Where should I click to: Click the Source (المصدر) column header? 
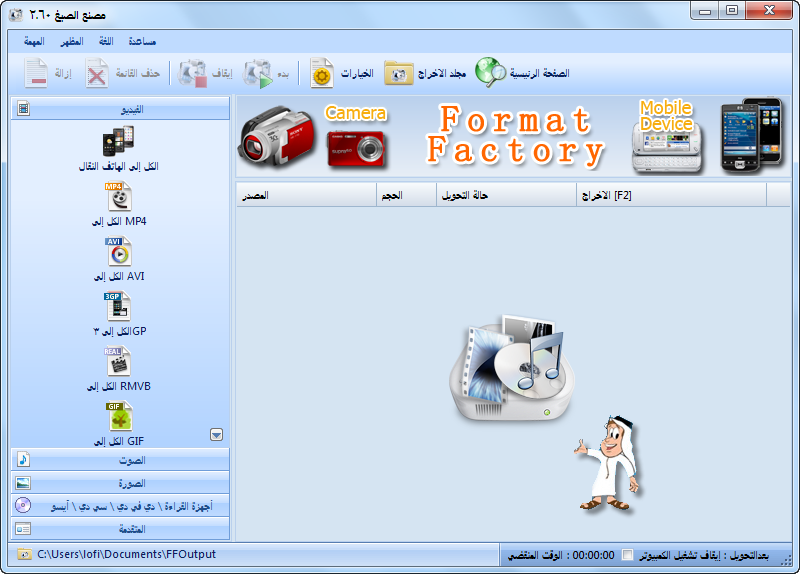click(306, 195)
